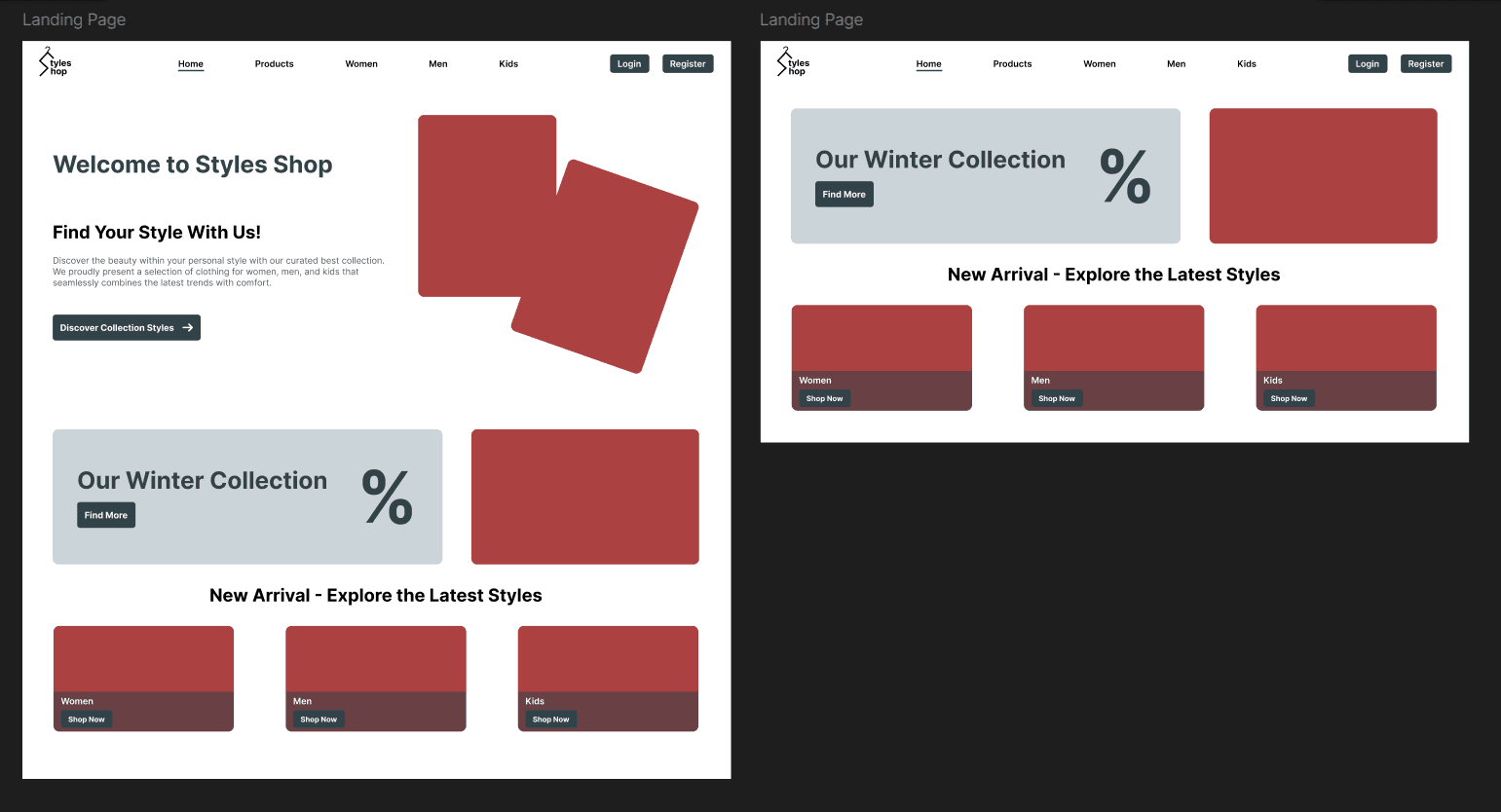Image resolution: width=1501 pixels, height=812 pixels.
Task: Click the Register button
Action: point(688,62)
